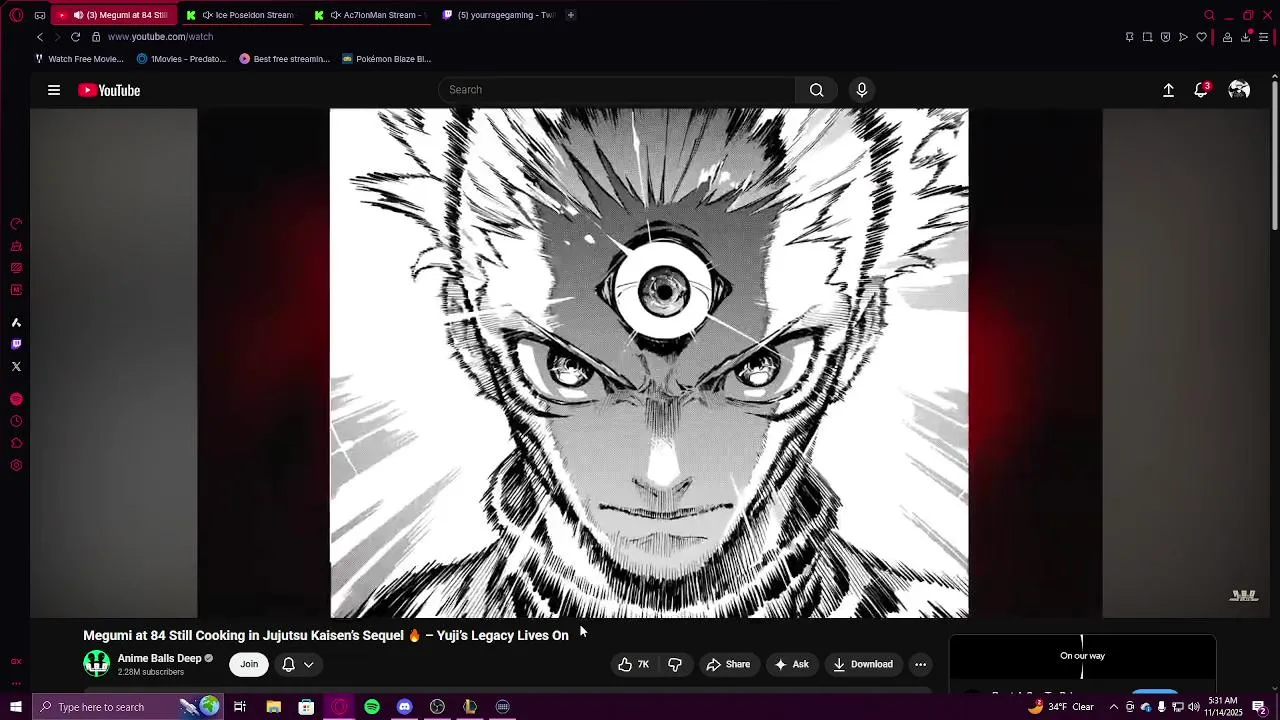The width and height of the screenshot is (1280, 720).
Task: Click the taskbar volume speaker icon
Action: [1194, 707]
